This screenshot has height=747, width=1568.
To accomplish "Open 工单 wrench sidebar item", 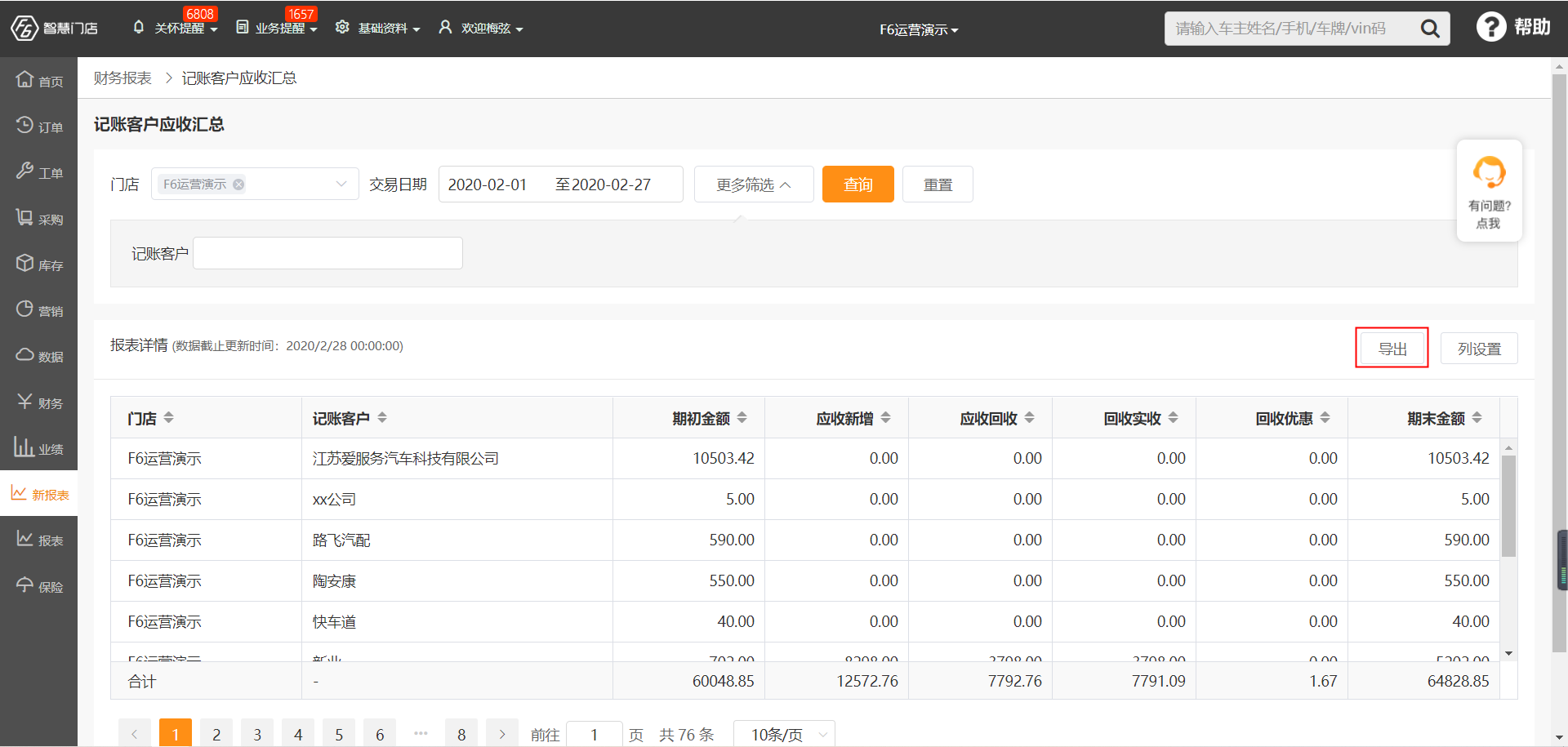I will pyautogui.click(x=38, y=171).
